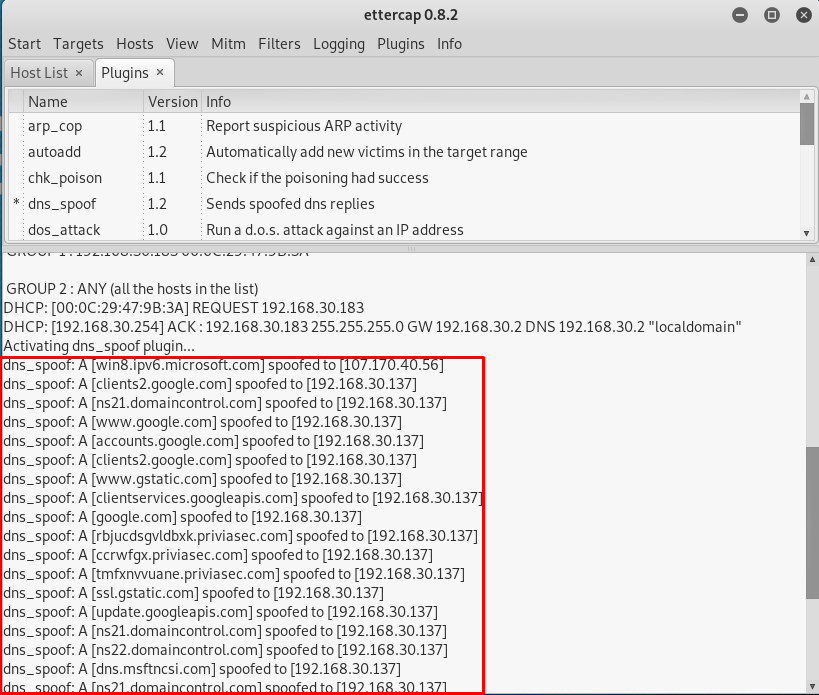Click the DHCP REQUEST 192.168.30.183 log line
The width and height of the screenshot is (819, 695).
click(184, 308)
